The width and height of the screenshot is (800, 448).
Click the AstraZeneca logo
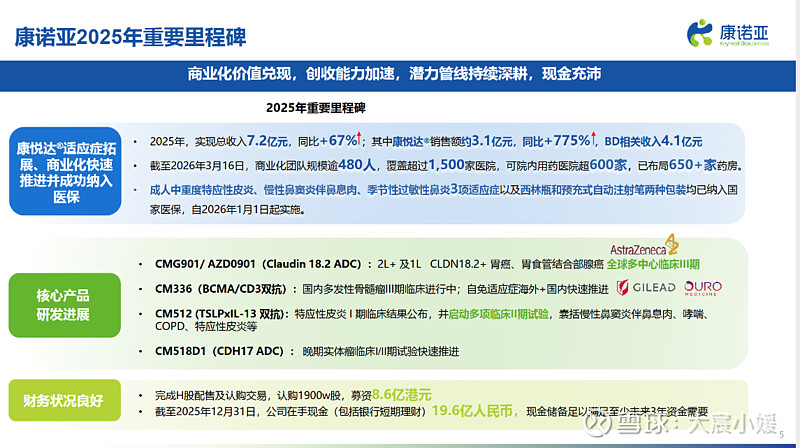click(644, 245)
